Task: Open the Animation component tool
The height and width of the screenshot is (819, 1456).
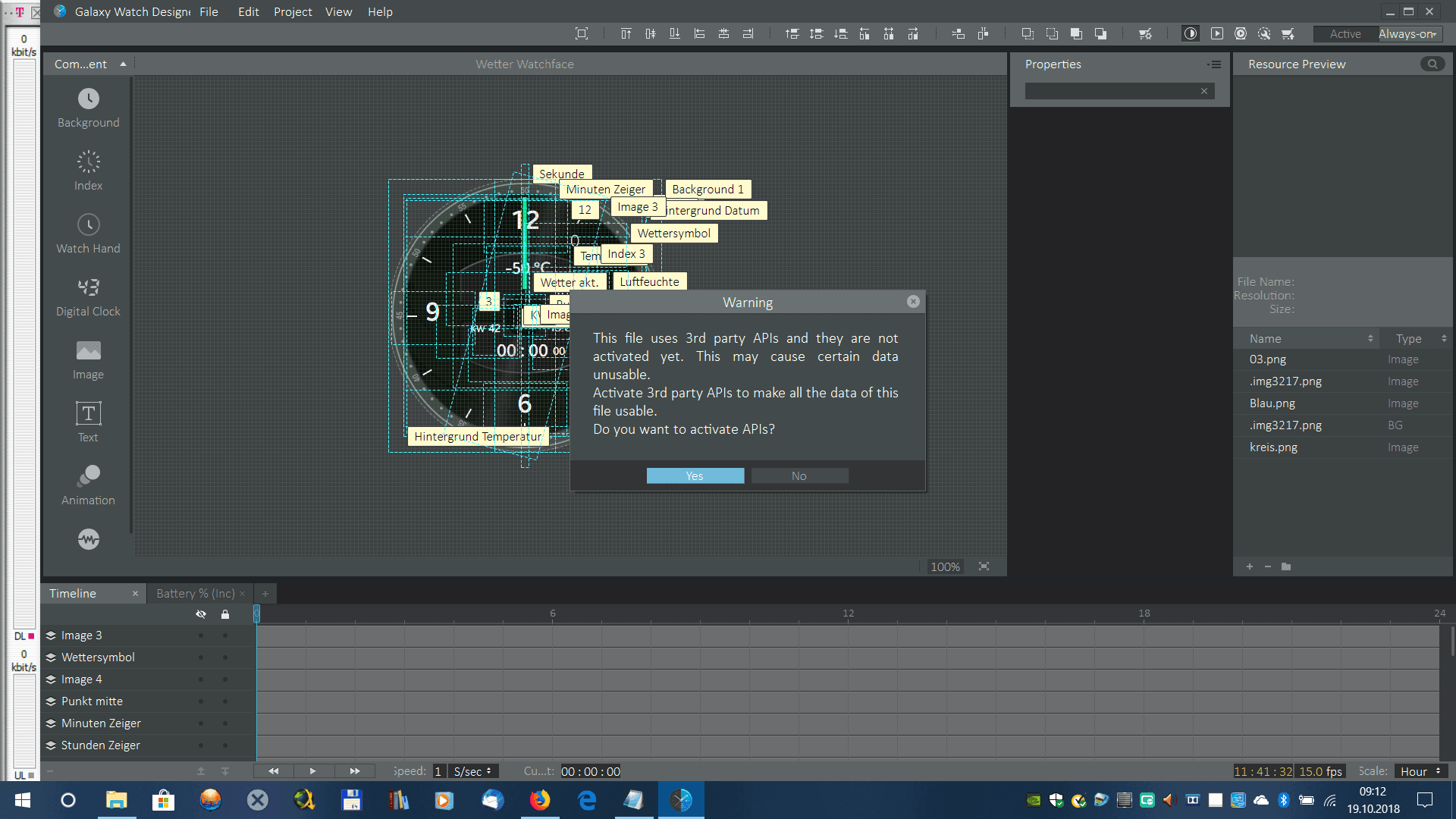Action: click(x=88, y=486)
